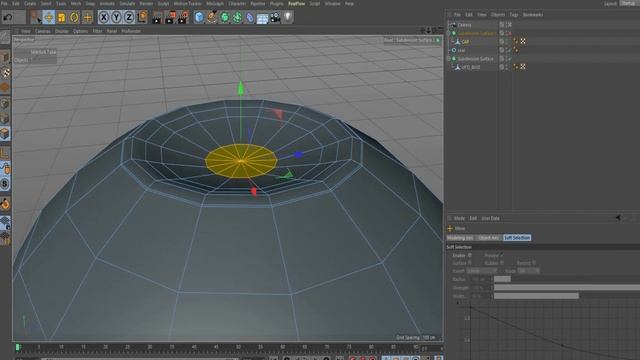640x360 pixels.
Task: Toggle the Z axis lock
Action: [129, 18]
